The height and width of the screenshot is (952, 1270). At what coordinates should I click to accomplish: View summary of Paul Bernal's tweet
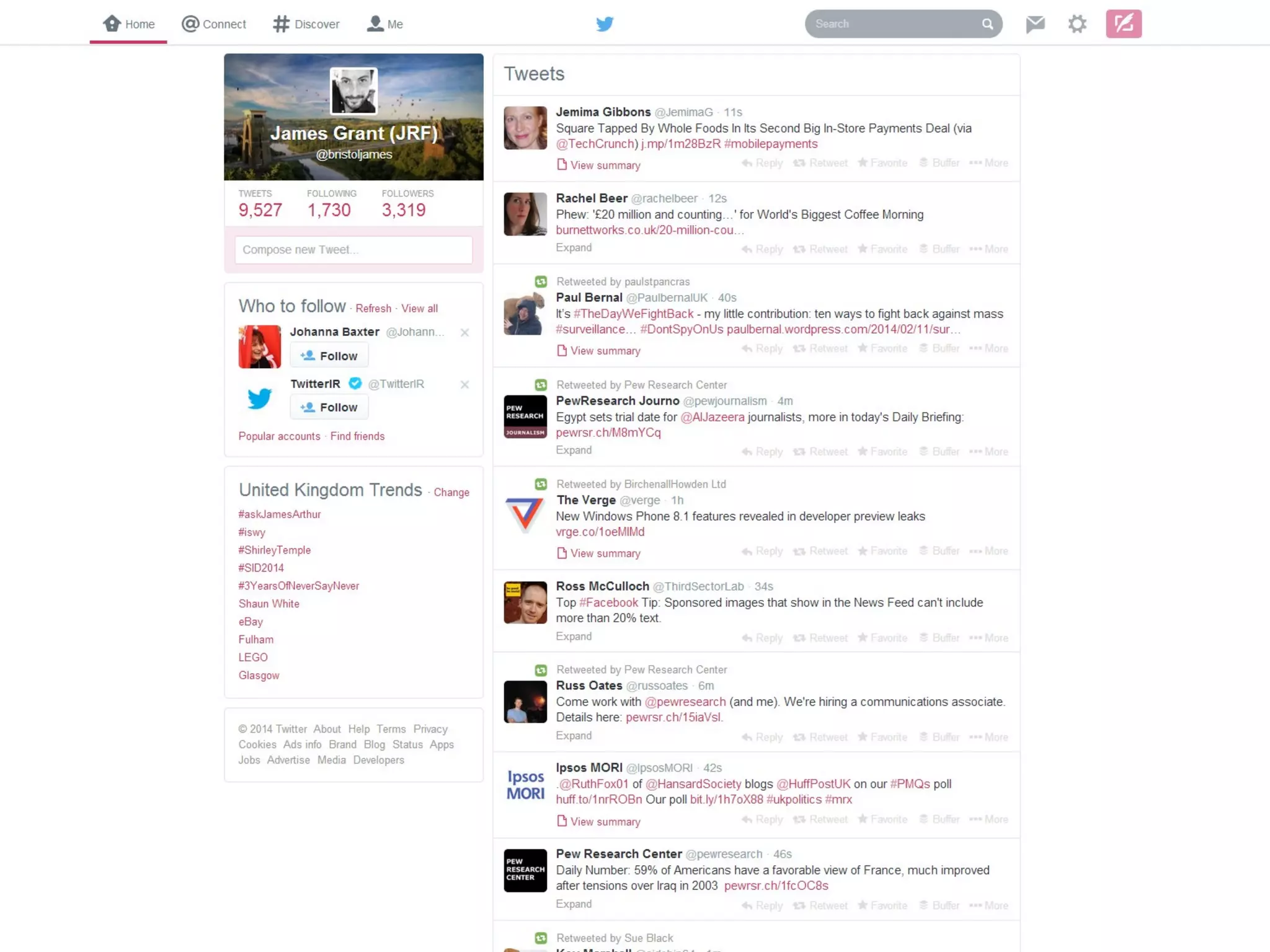point(598,351)
